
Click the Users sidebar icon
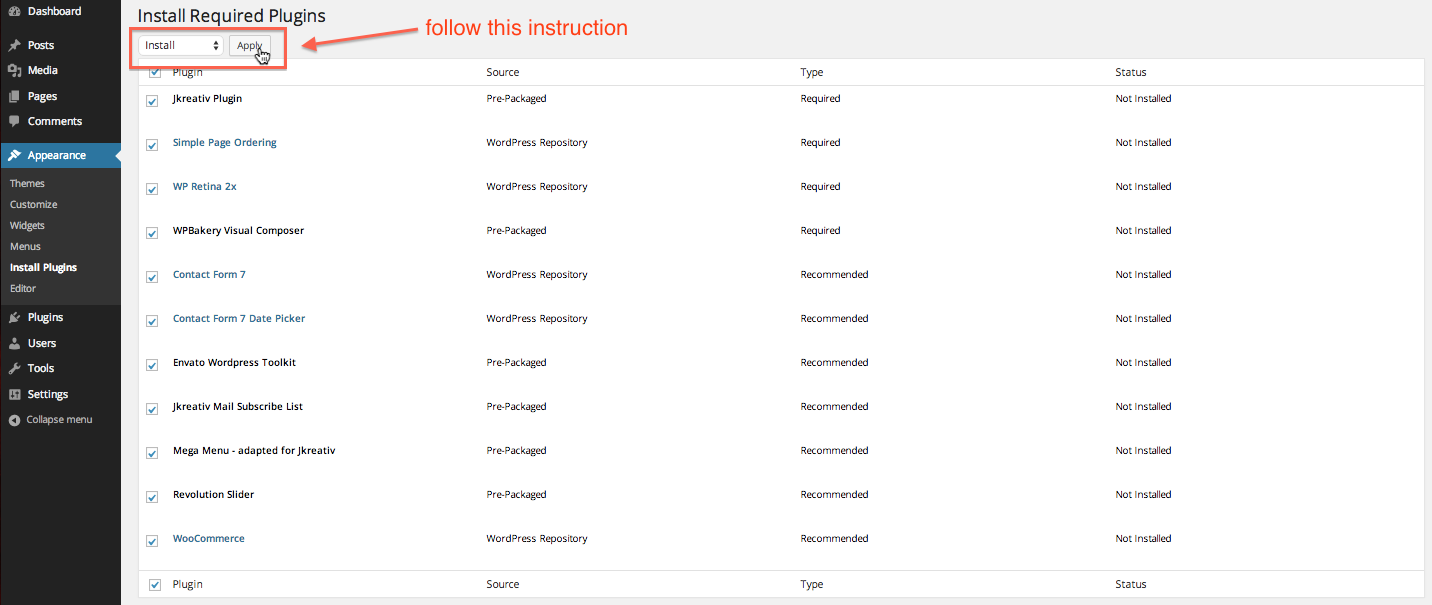16,342
